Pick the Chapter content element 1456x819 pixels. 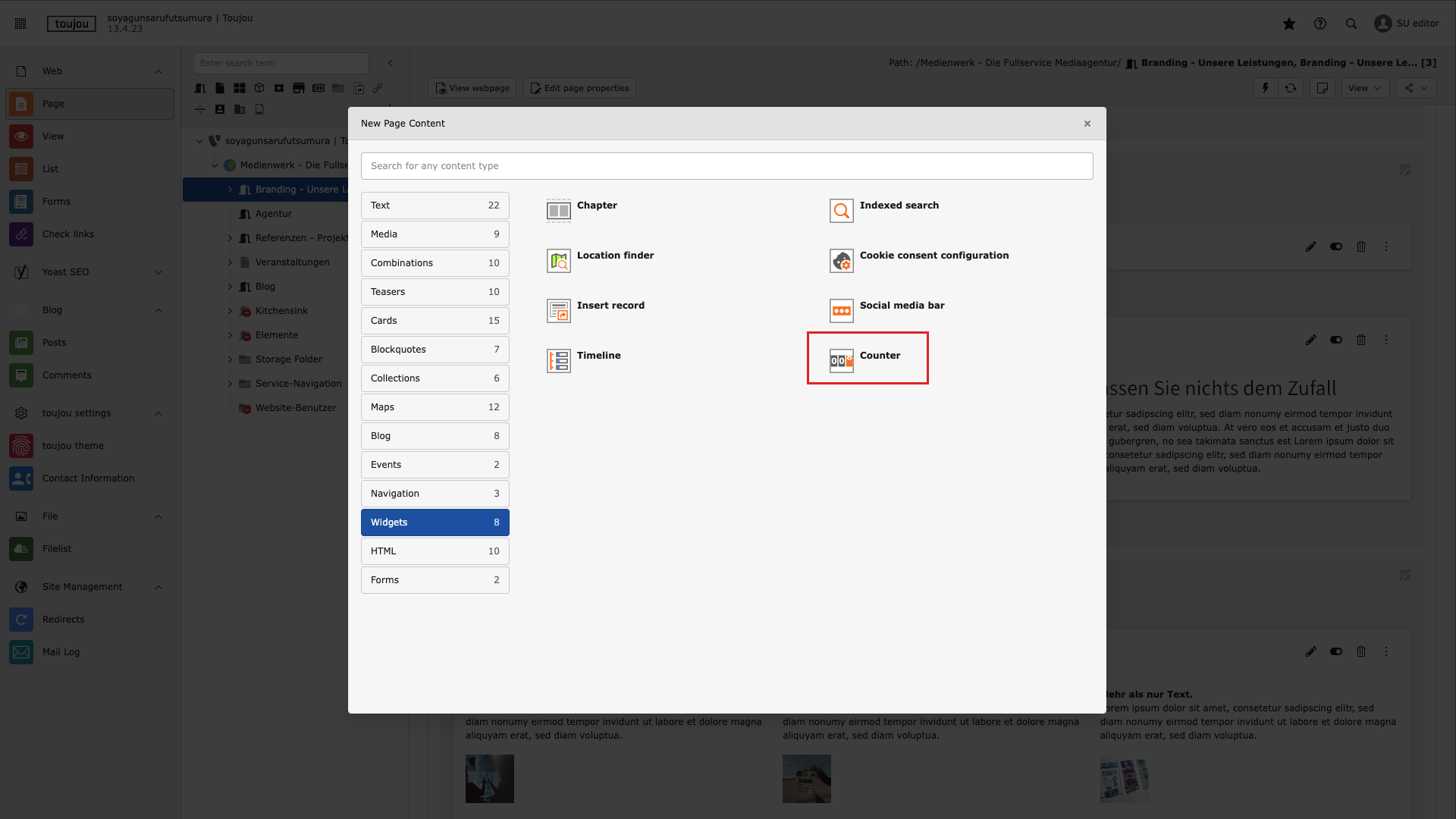tap(596, 206)
